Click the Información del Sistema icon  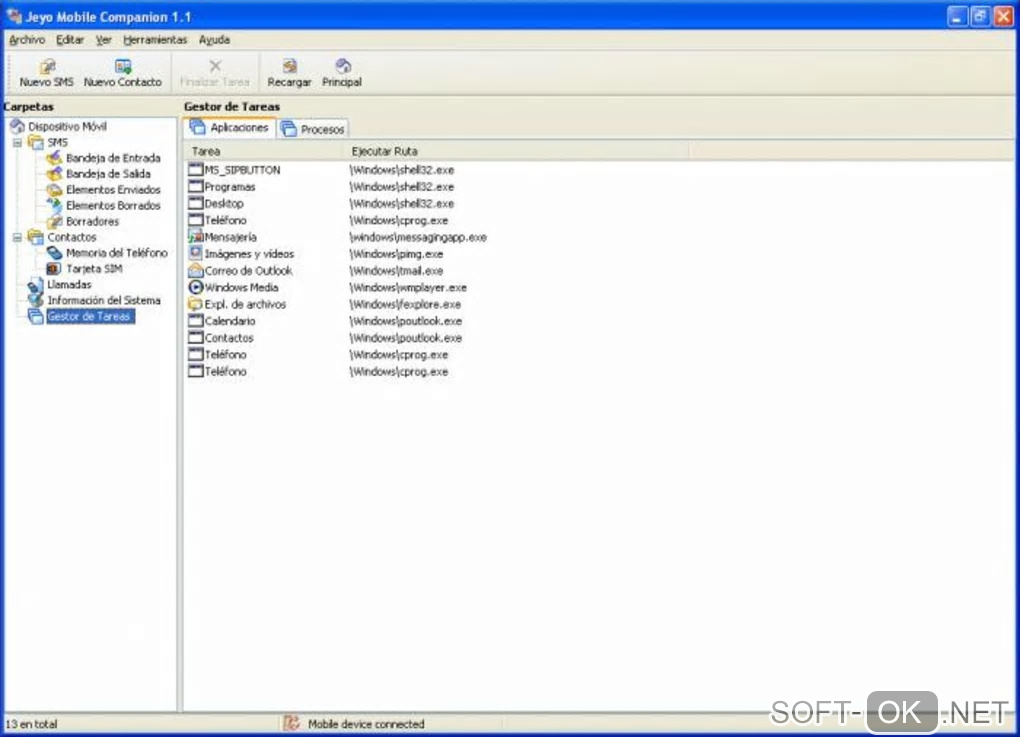click(36, 301)
